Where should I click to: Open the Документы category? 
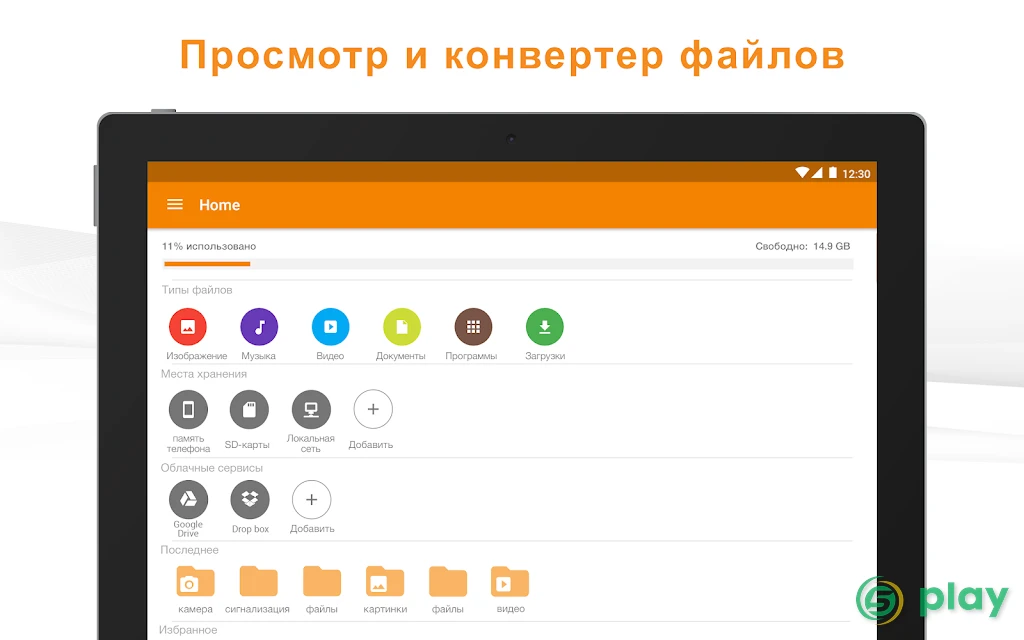coord(402,327)
